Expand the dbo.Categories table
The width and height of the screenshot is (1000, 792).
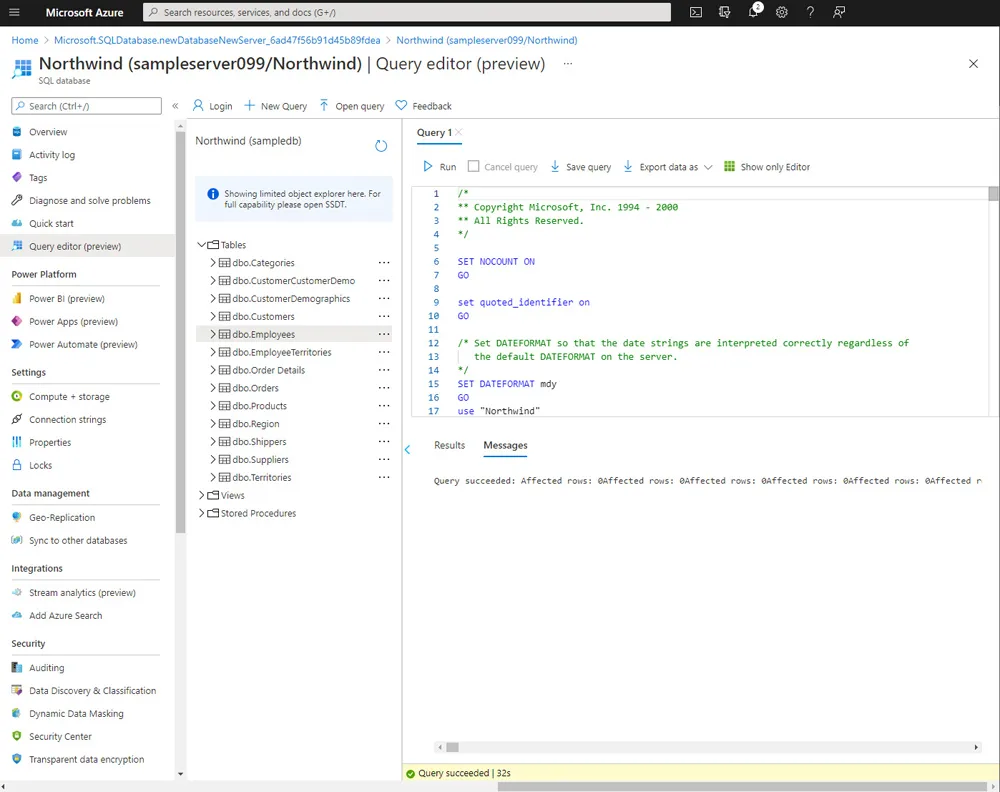click(213, 263)
